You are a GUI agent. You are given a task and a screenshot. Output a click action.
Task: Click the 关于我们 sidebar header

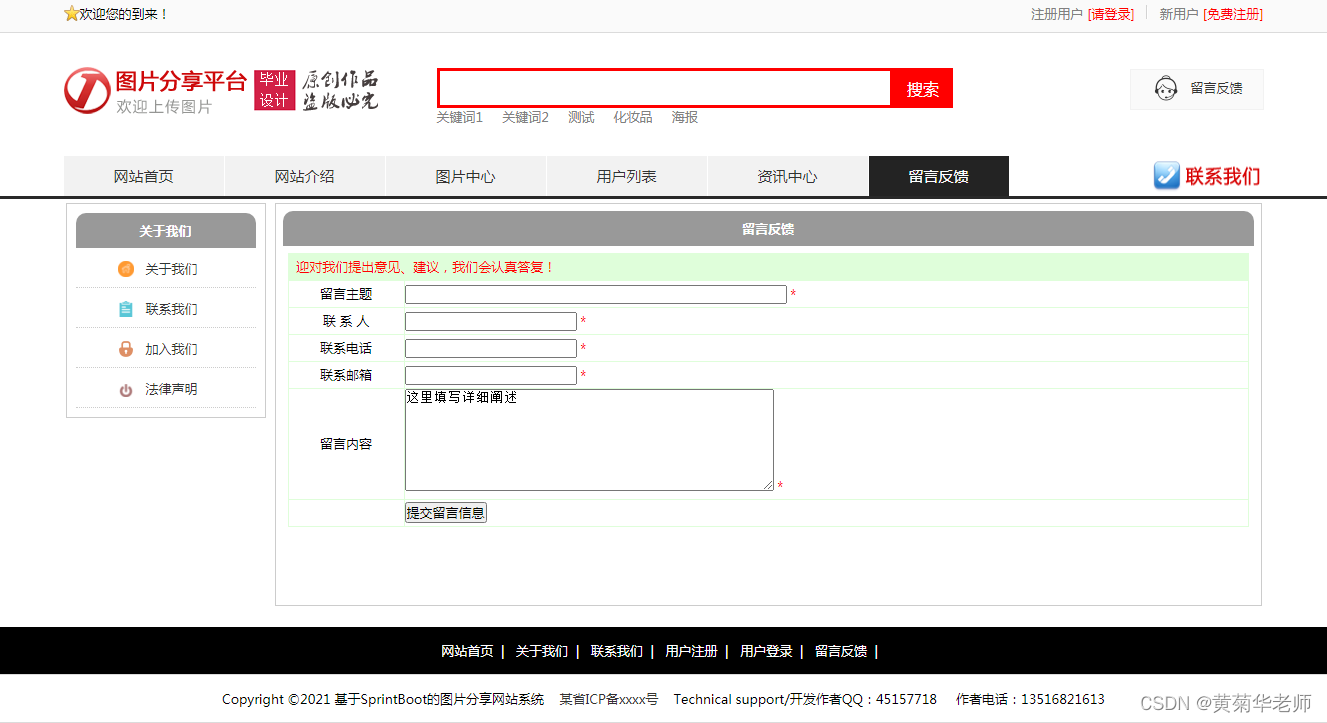(166, 231)
